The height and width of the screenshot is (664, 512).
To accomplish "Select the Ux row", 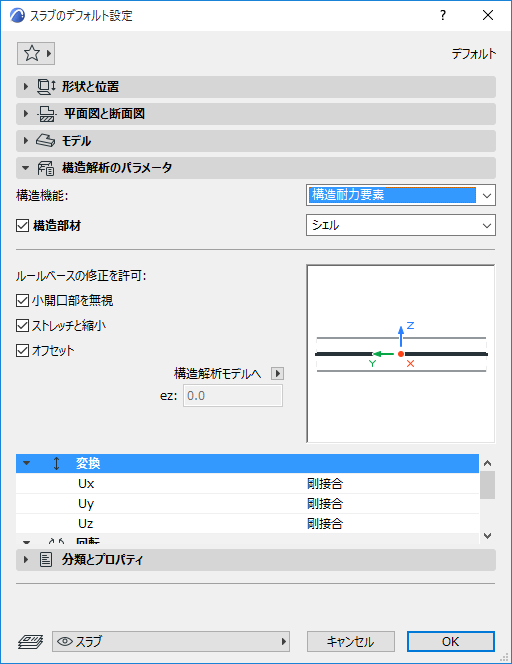I will pos(247,484).
